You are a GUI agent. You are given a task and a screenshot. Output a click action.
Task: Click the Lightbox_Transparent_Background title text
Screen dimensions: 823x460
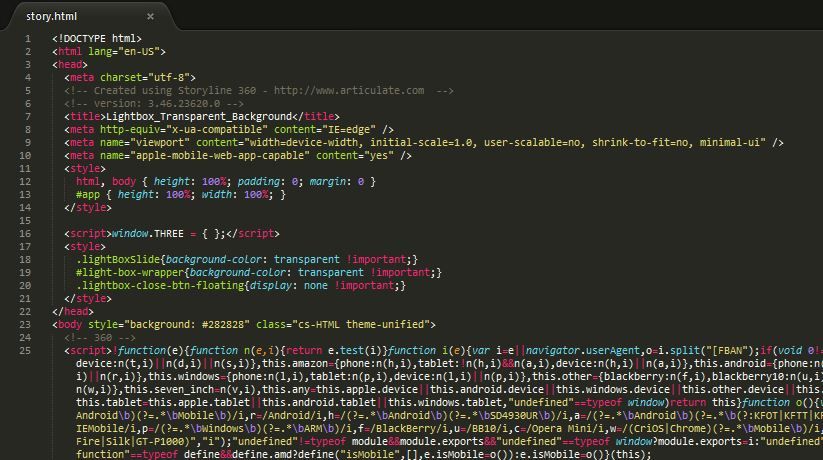coord(199,117)
